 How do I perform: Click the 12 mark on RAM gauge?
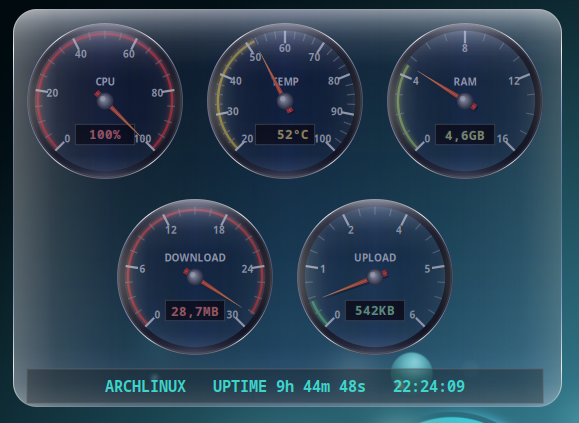pyautogui.click(x=514, y=81)
